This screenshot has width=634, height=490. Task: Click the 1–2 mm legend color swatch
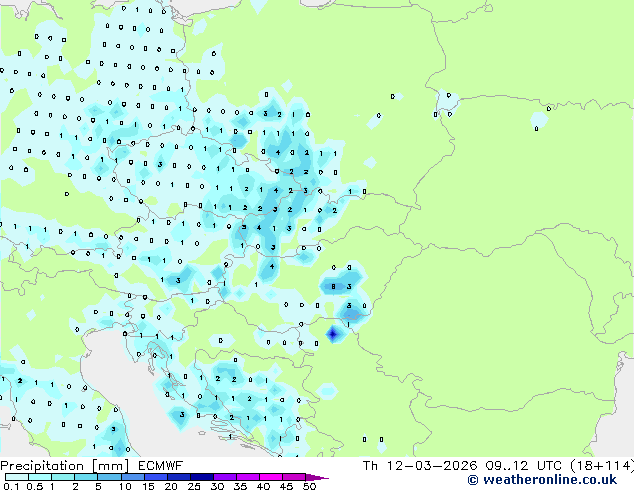pos(63,477)
